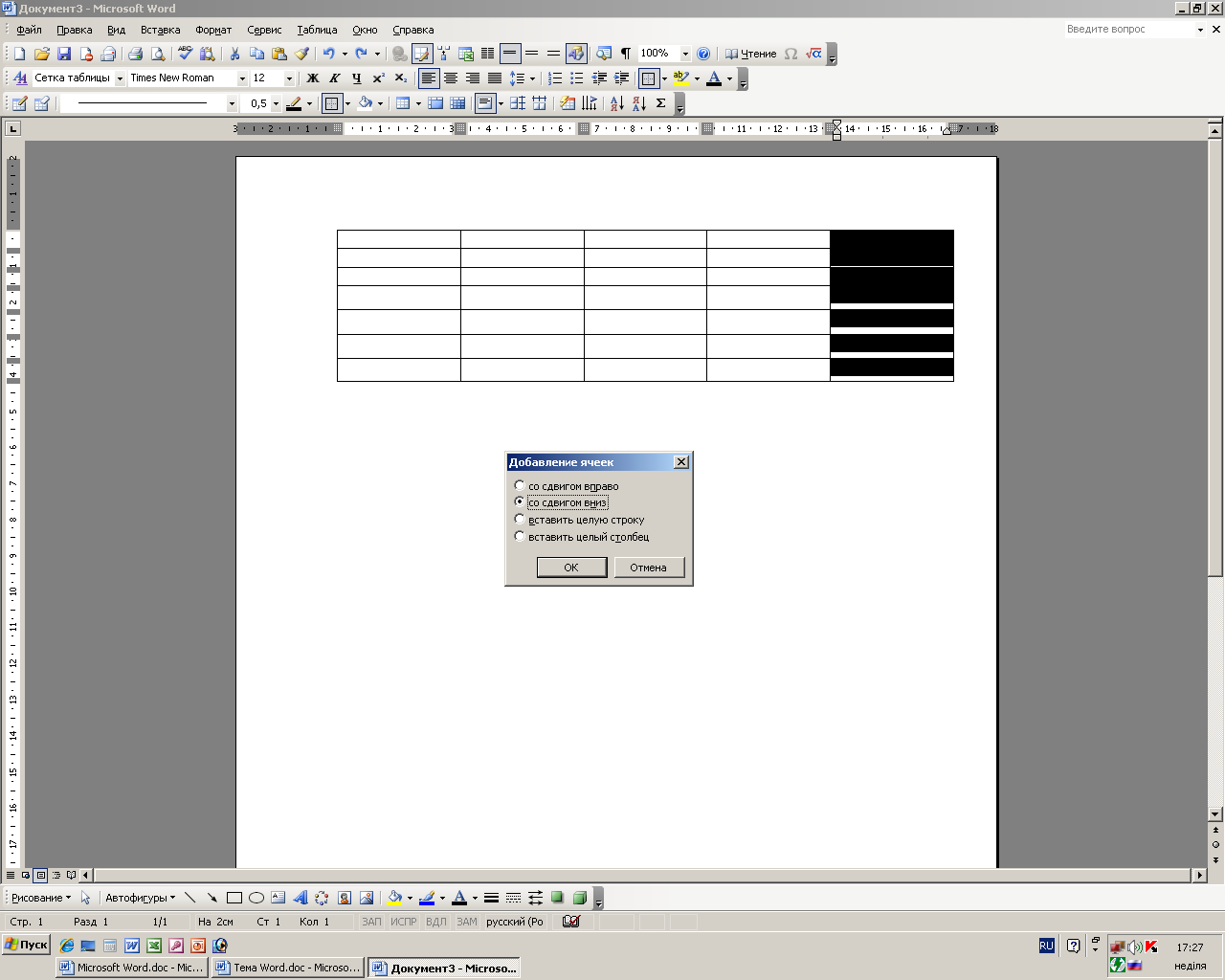
Task: Open the Таблица menu
Action: [317, 30]
